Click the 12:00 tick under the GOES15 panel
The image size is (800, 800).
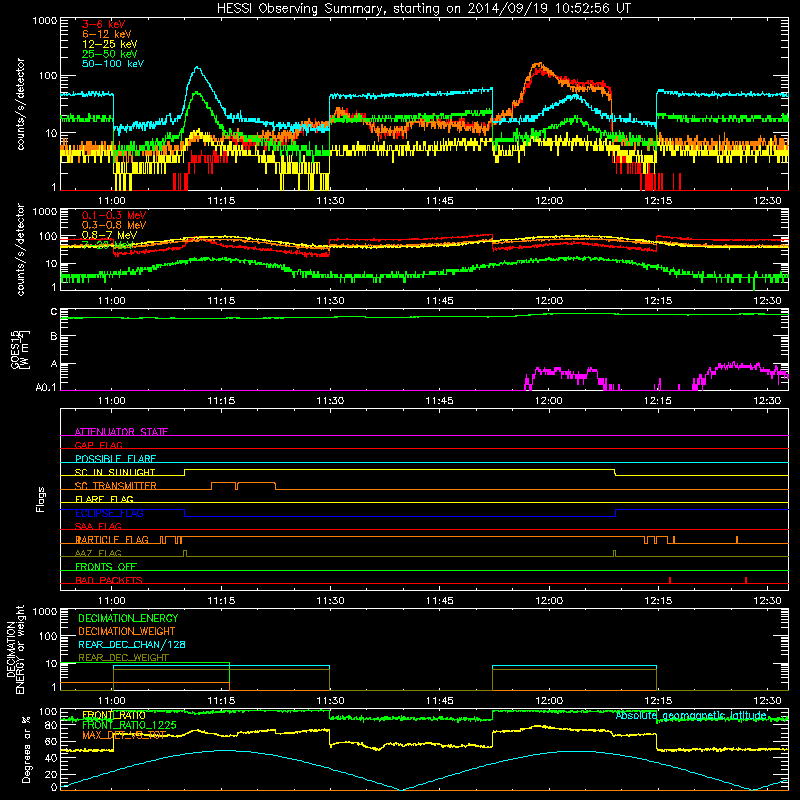548,401
